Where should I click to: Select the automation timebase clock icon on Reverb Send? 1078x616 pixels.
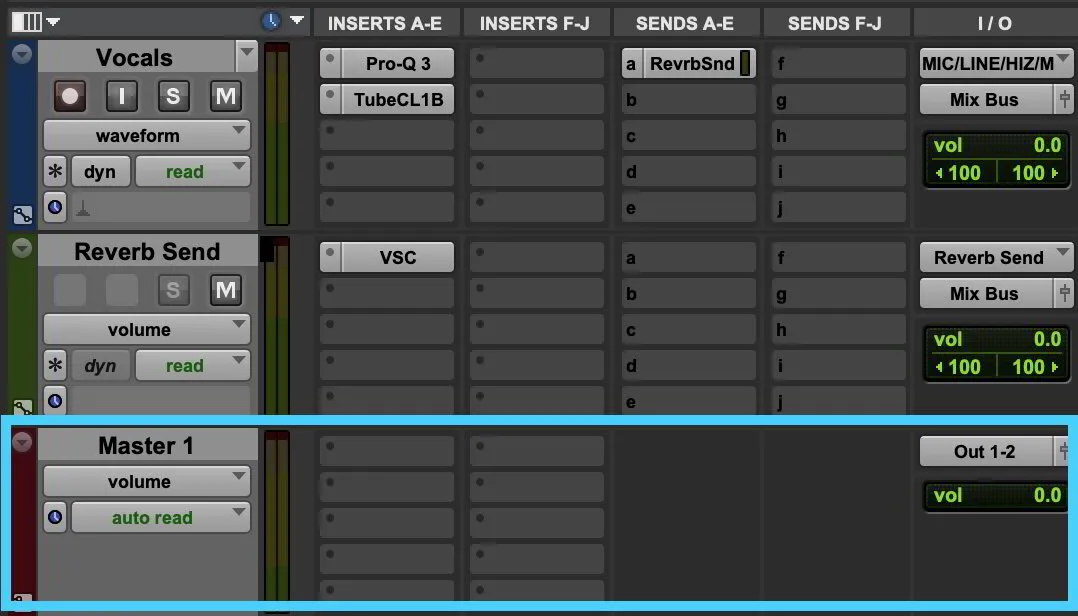point(56,401)
